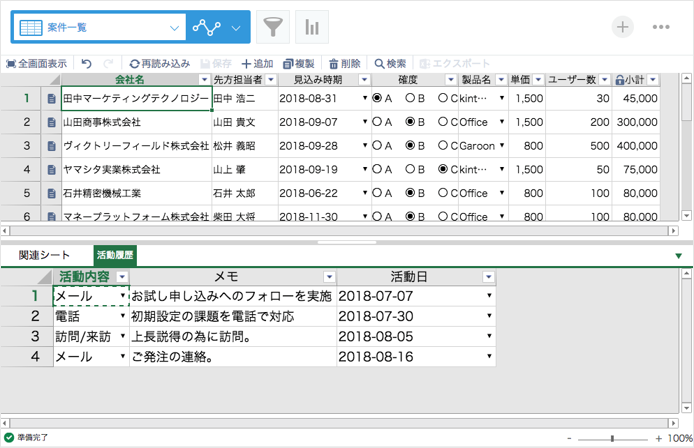
Task: Select radio A in row 5 確度
Action: tap(377, 193)
